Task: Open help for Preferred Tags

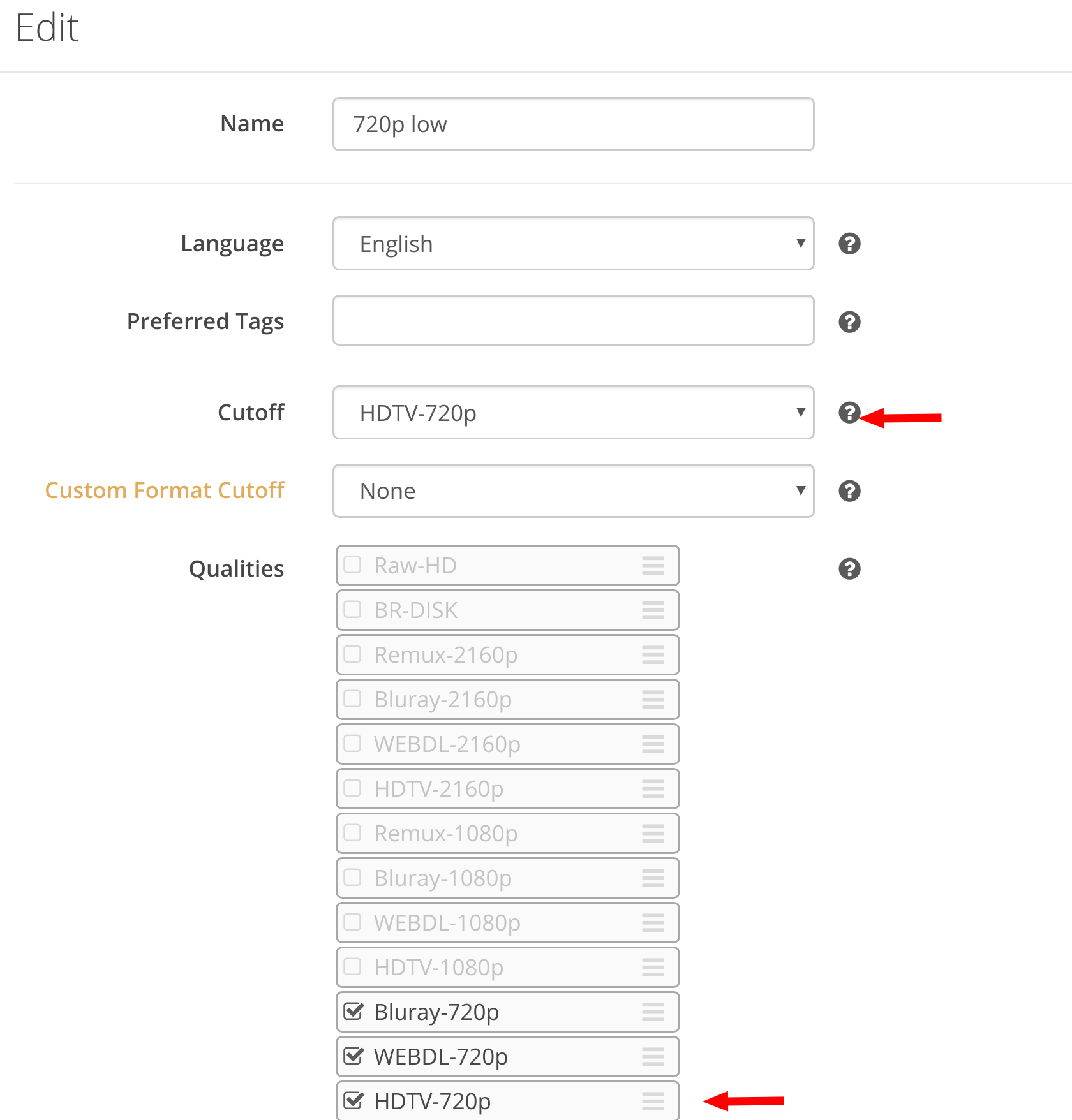Action: click(x=849, y=321)
